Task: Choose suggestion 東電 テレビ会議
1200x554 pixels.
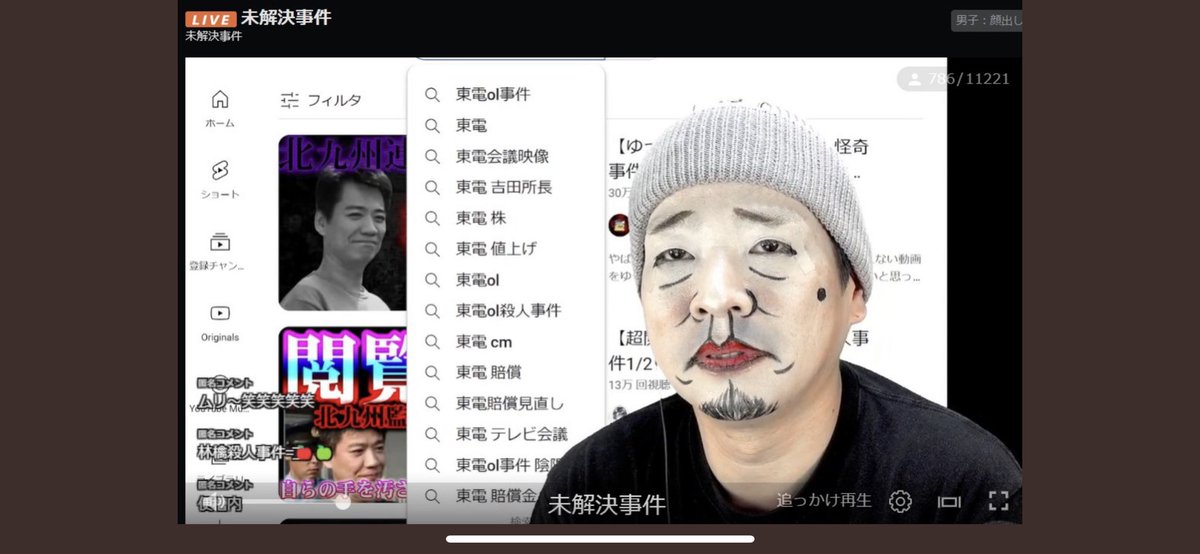Action: (x=512, y=435)
